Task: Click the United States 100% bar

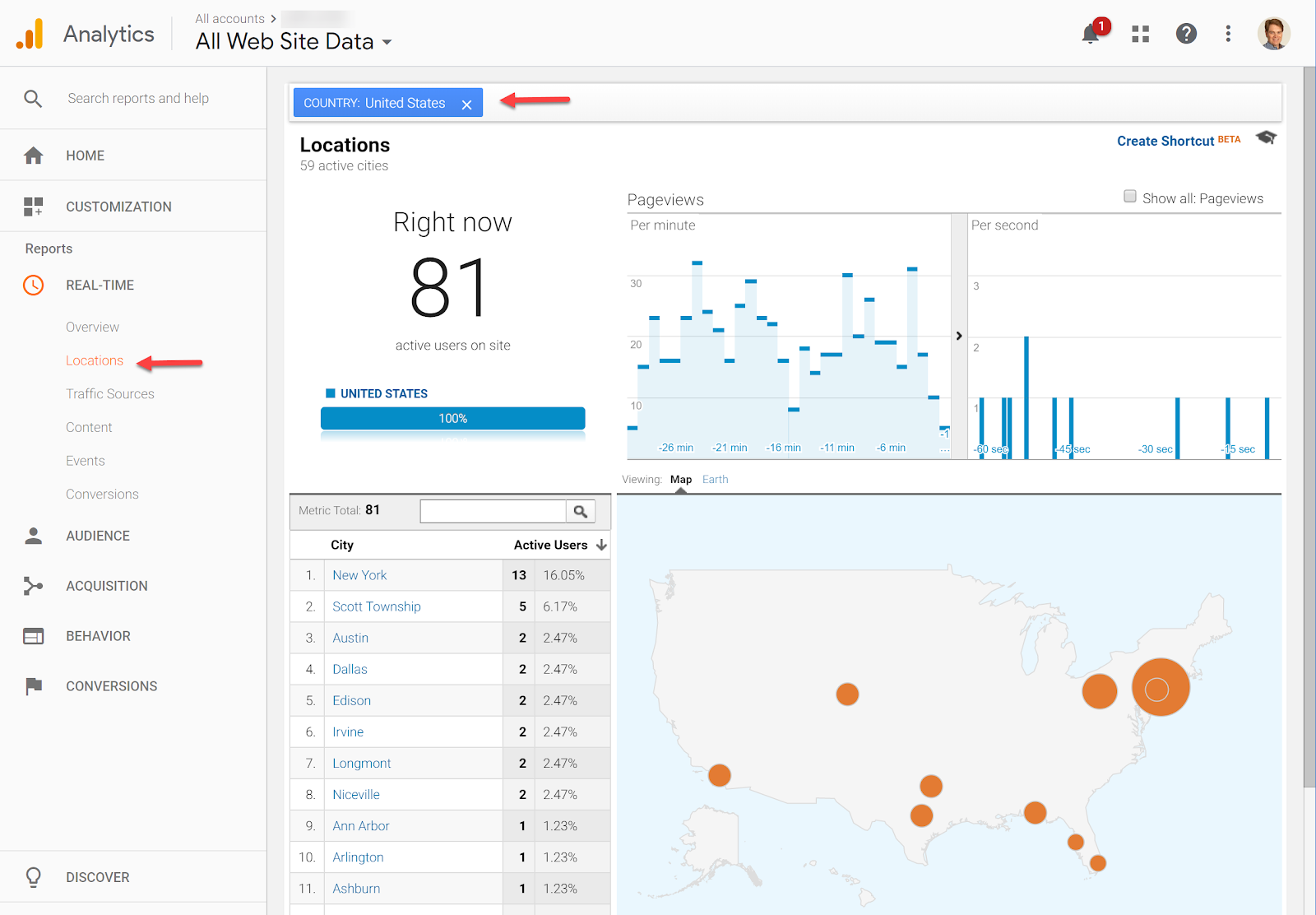Action: 452,418
